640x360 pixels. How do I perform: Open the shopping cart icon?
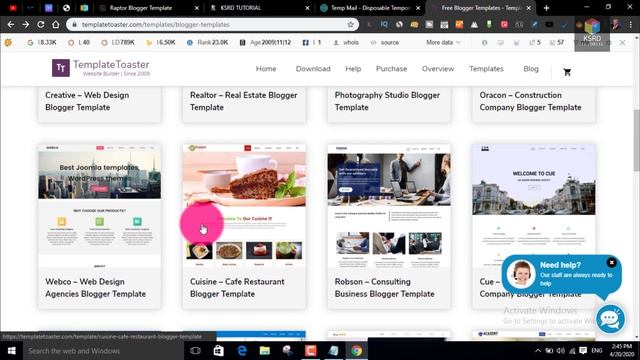click(x=567, y=72)
